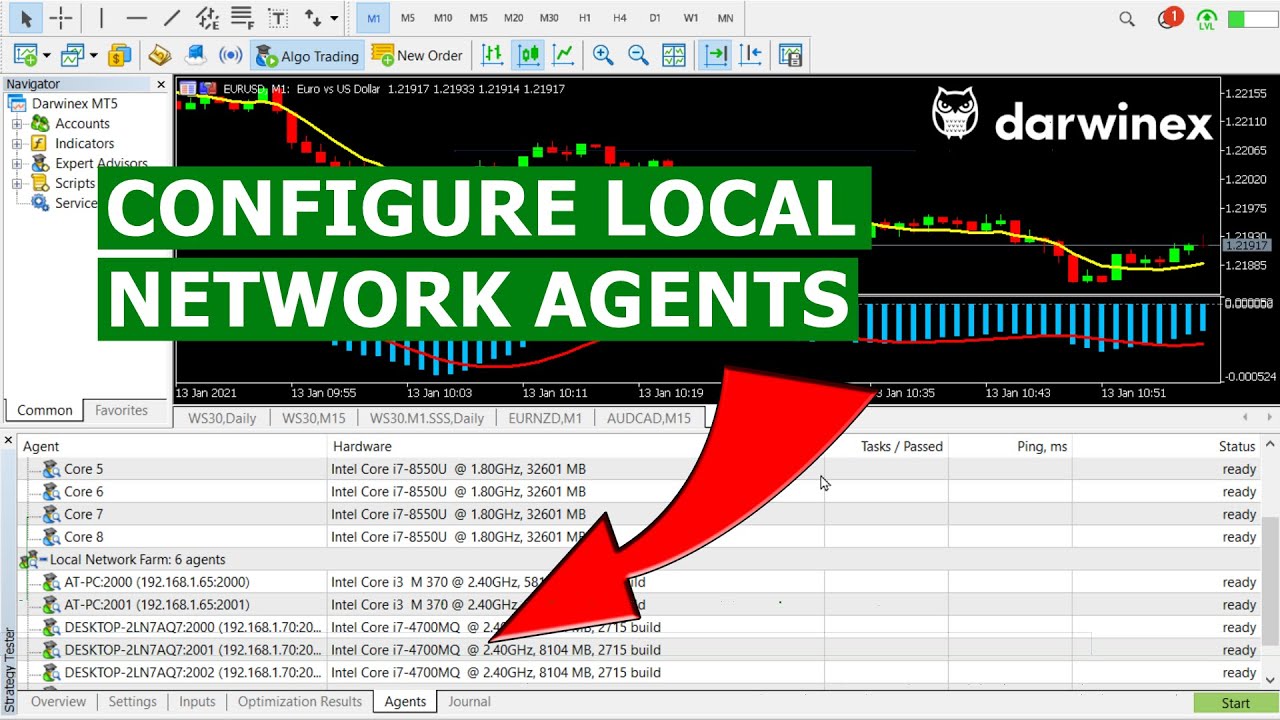Select the M1 timeframe
Viewport: 1280px width, 720px height.
click(x=373, y=18)
